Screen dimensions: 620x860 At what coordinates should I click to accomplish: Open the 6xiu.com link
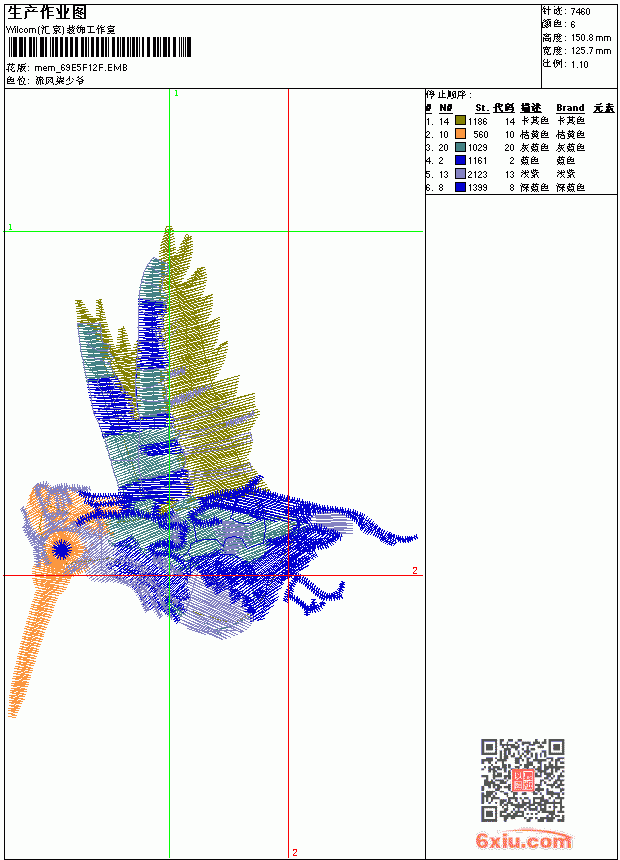523,840
